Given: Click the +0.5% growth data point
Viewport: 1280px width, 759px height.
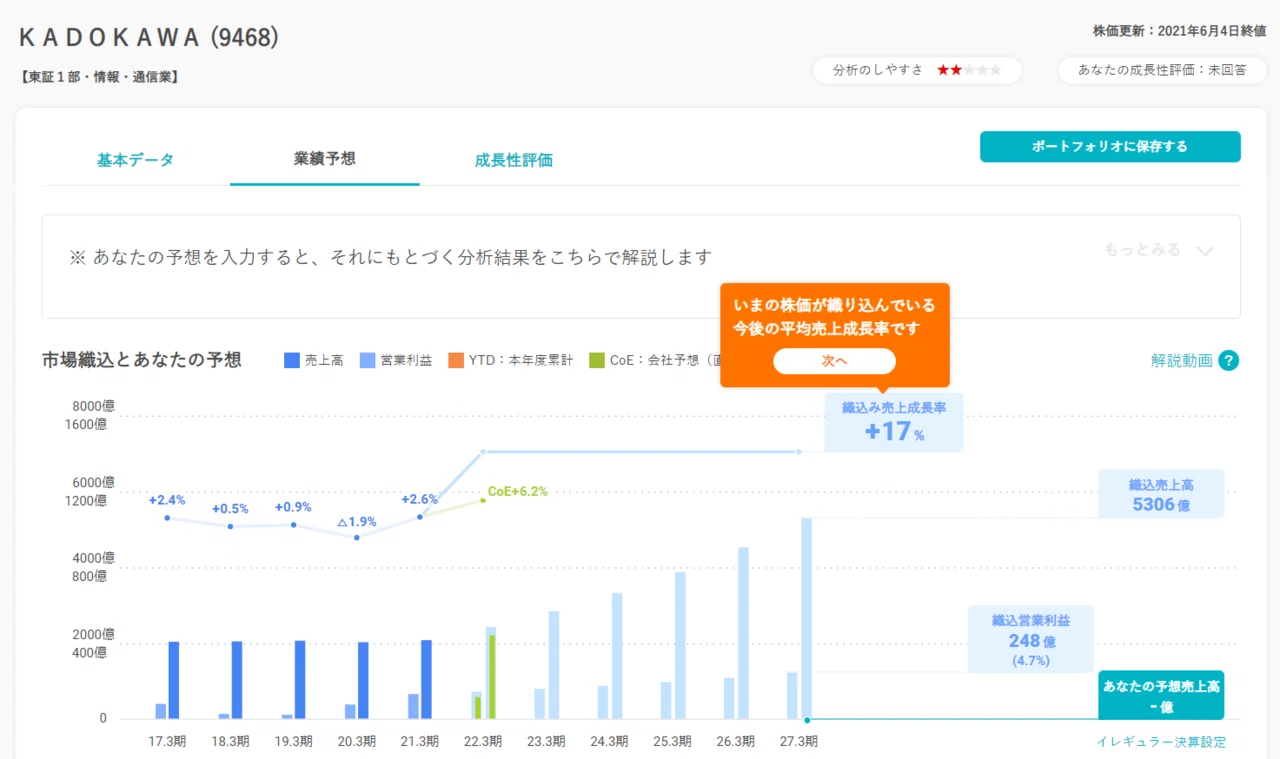Looking at the screenshot, I should [x=230, y=526].
